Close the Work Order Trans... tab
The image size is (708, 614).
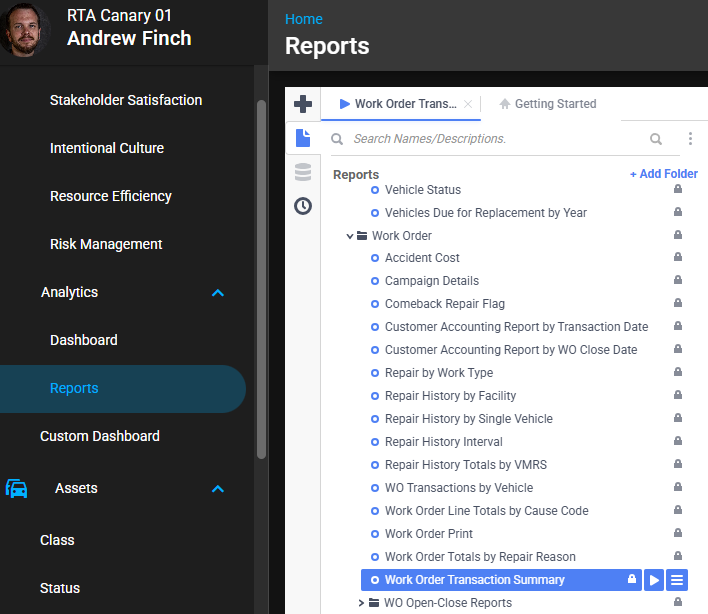point(468,104)
